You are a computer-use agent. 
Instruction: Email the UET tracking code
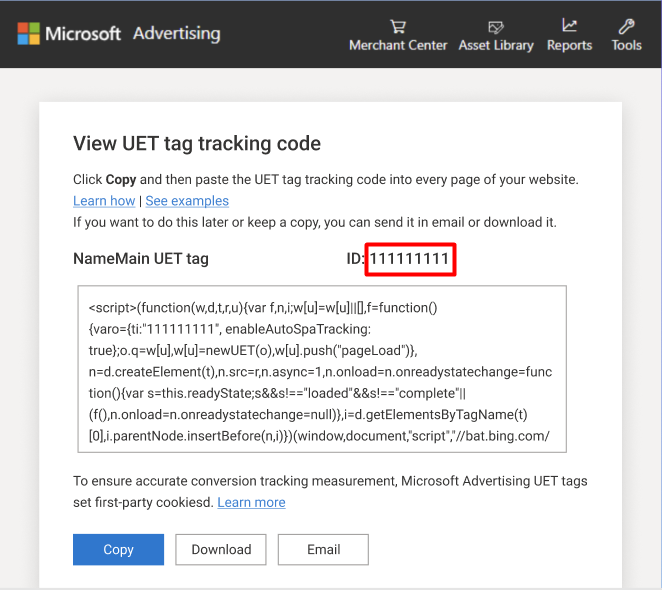(x=323, y=549)
